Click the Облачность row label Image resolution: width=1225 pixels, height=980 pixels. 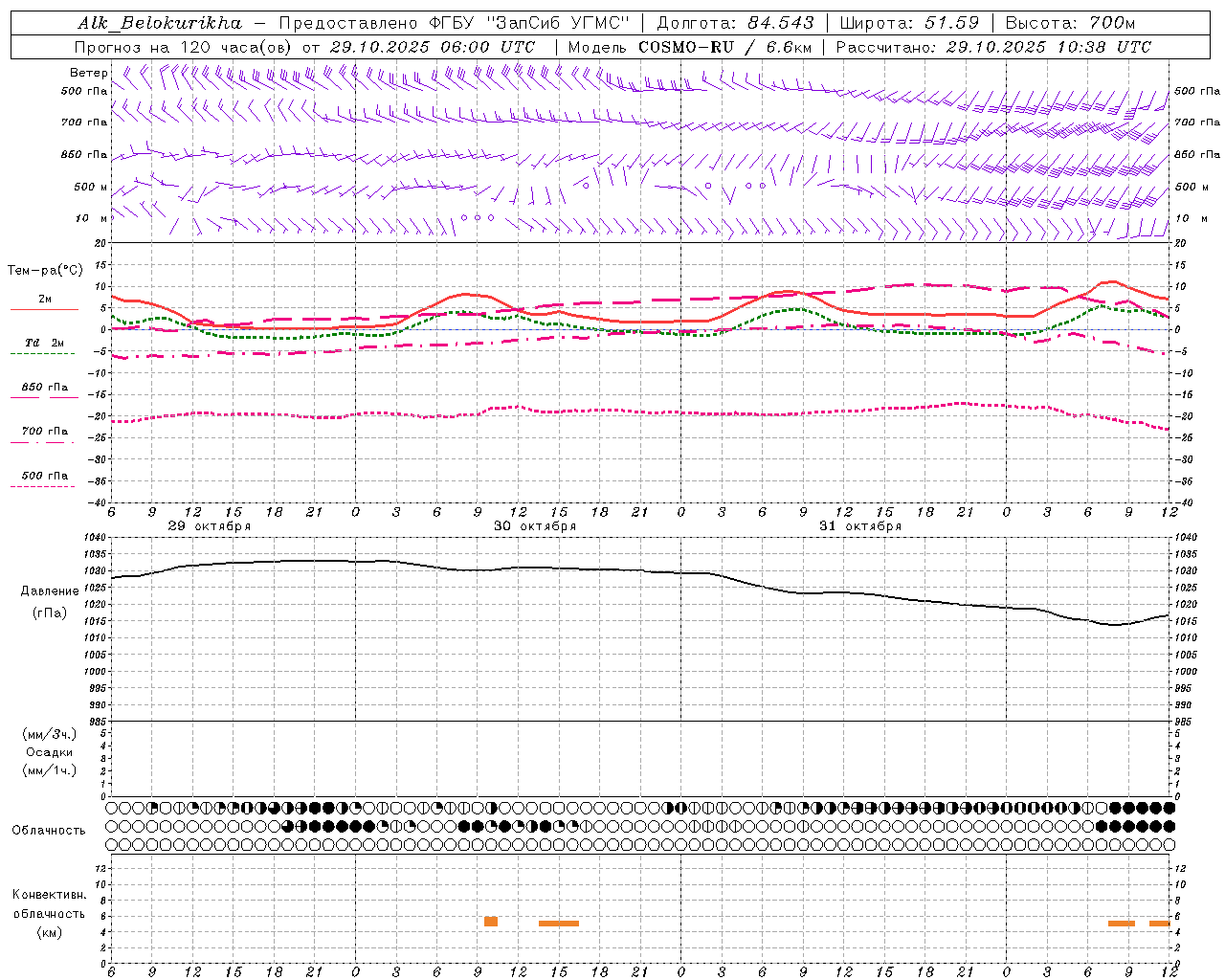49,830
